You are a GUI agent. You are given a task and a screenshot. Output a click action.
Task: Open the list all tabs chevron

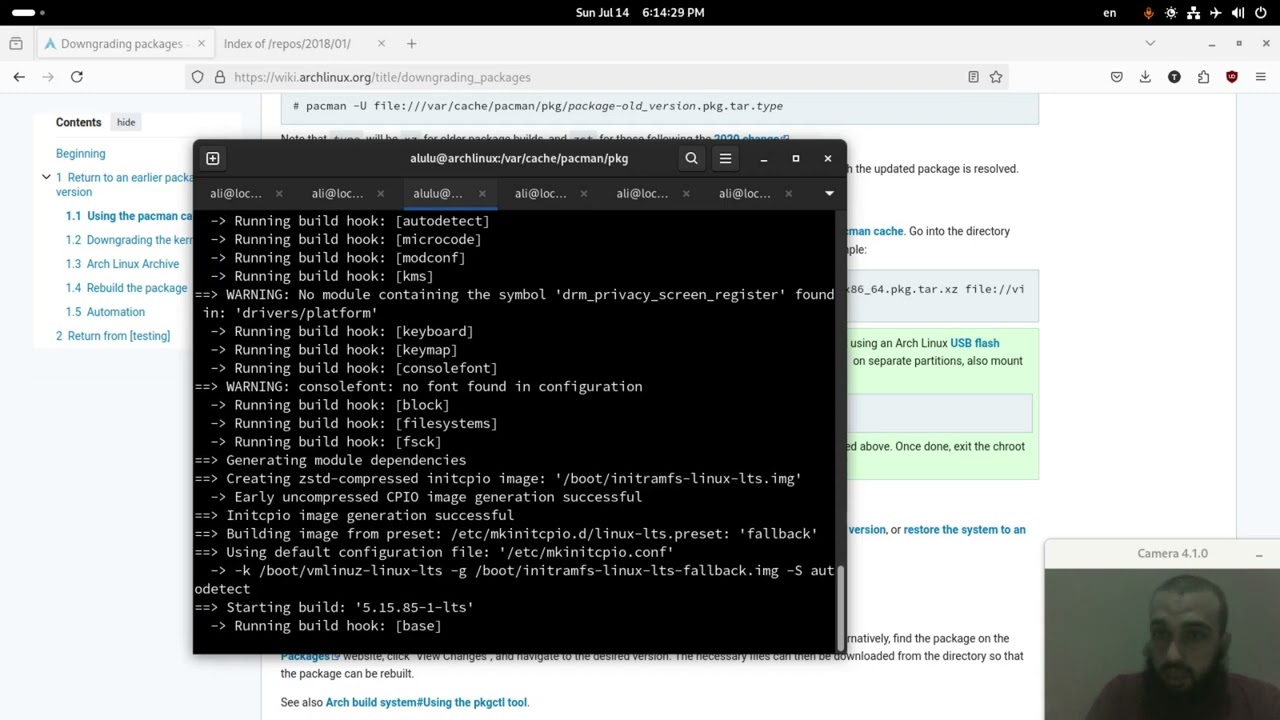point(1150,43)
